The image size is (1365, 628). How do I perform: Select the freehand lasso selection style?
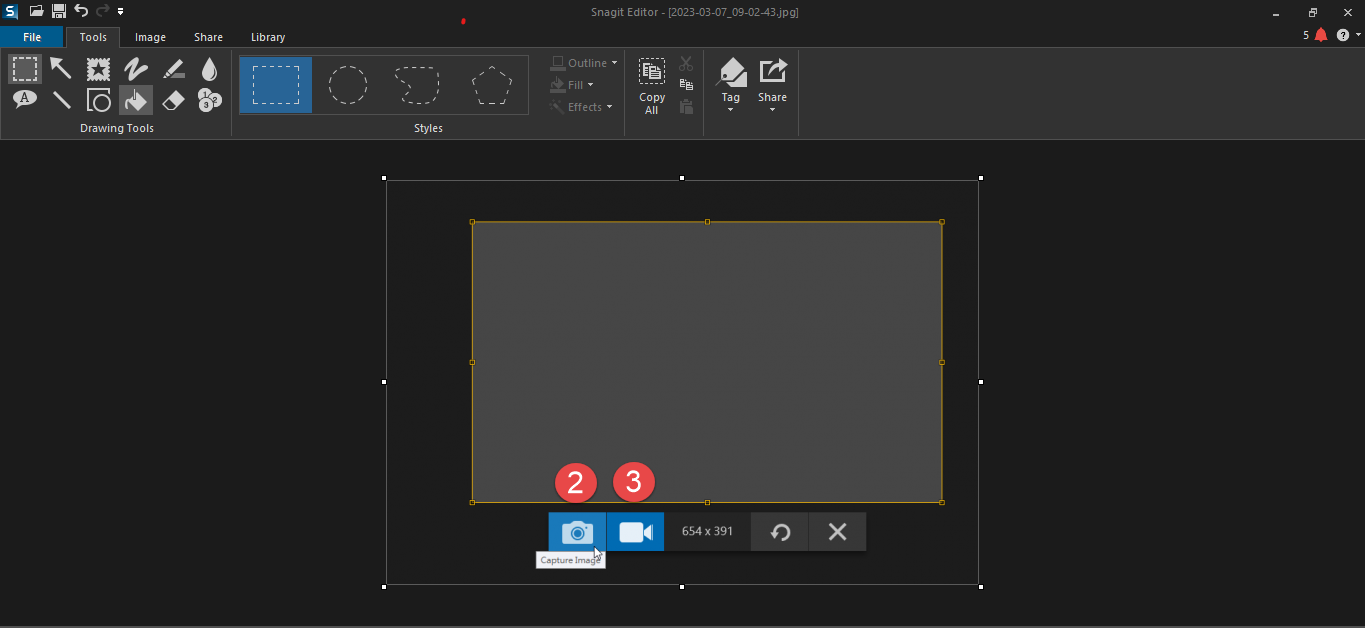[417, 85]
